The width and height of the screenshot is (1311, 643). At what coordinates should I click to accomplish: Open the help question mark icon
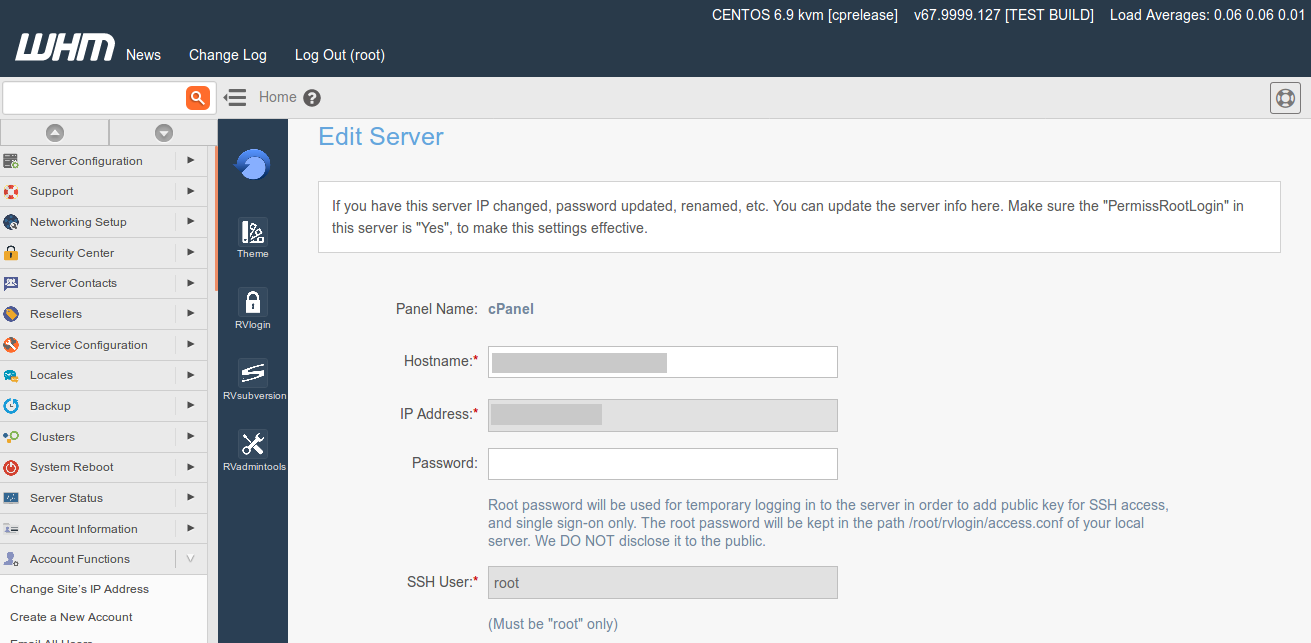312,98
